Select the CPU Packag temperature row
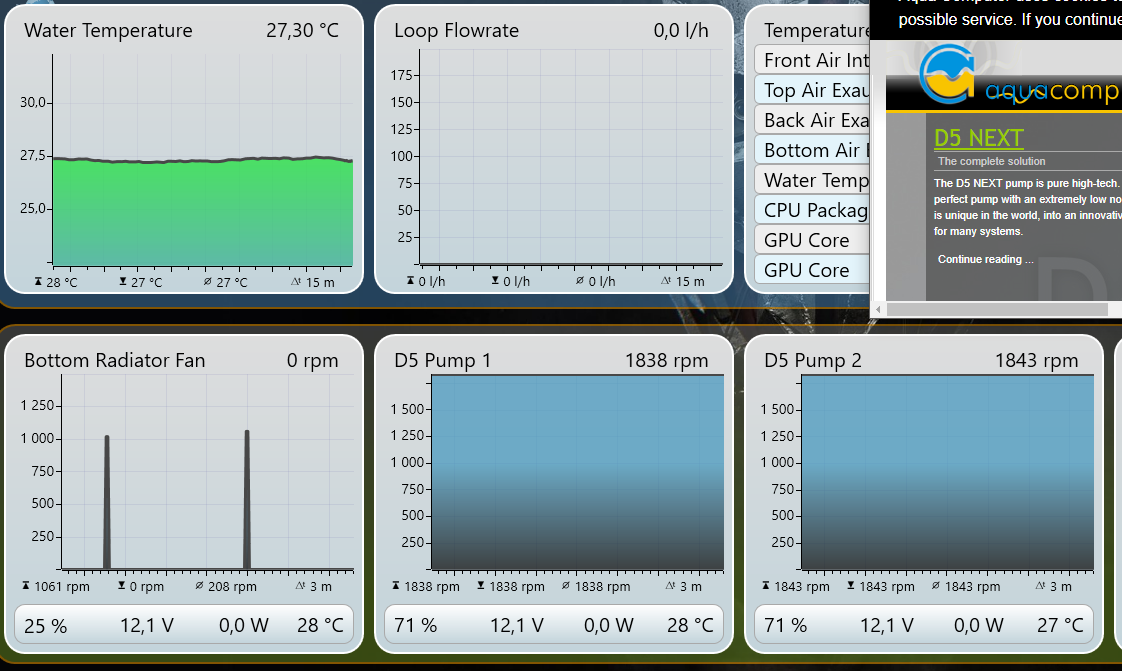This screenshot has width=1122, height=671. point(812,210)
